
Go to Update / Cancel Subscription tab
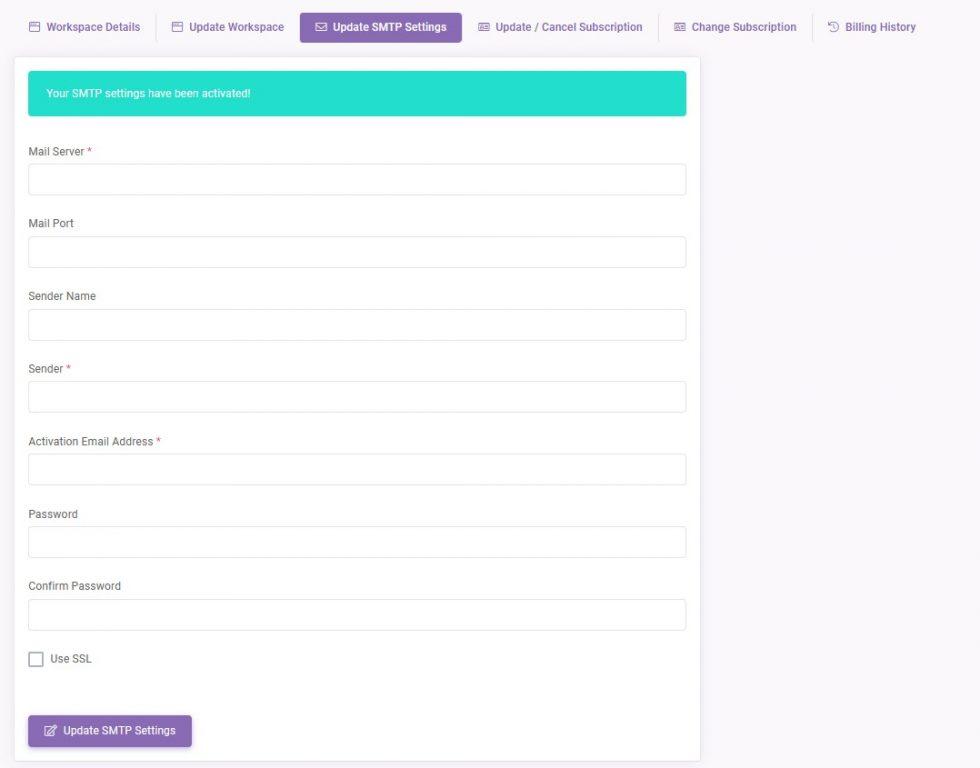click(x=568, y=27)
